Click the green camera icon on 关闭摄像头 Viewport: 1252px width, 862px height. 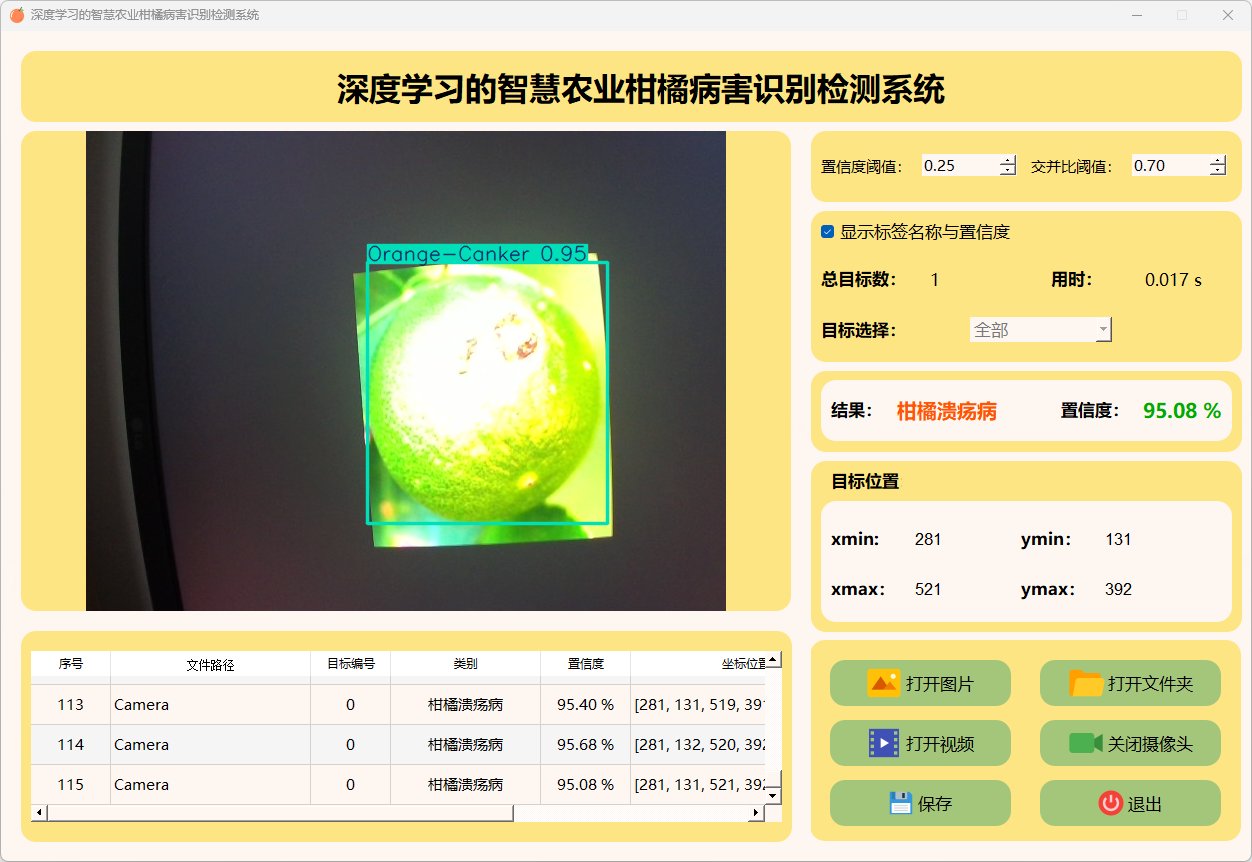click(1086, 743)
